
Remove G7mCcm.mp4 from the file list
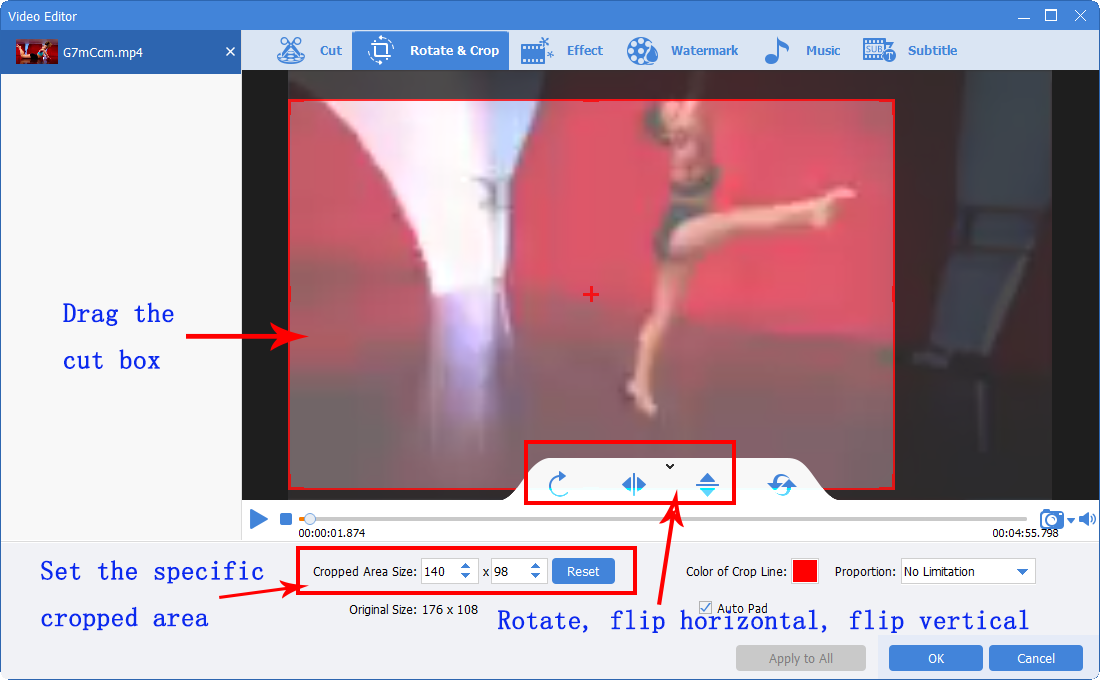[x=230, y=52]
